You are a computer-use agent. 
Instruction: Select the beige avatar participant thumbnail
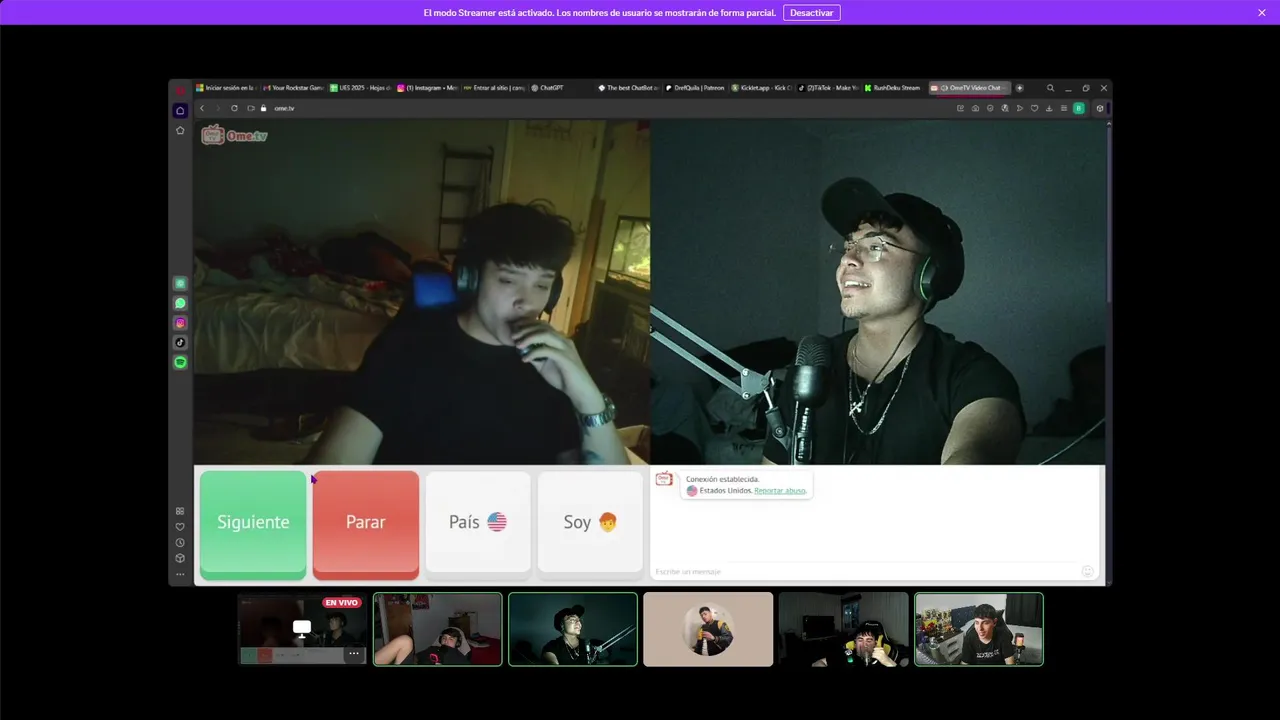708,629
